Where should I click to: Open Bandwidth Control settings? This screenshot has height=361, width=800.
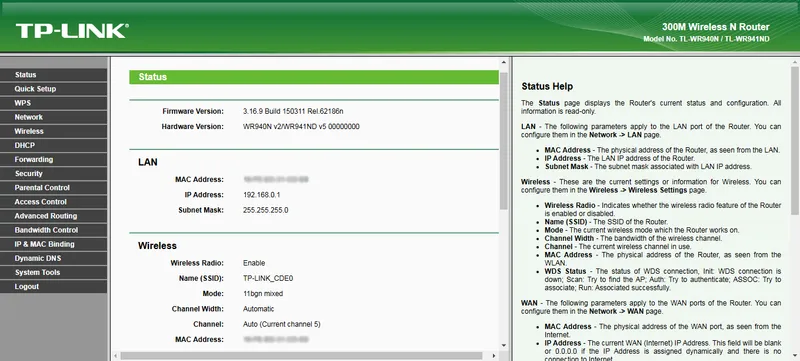(54, 230)
